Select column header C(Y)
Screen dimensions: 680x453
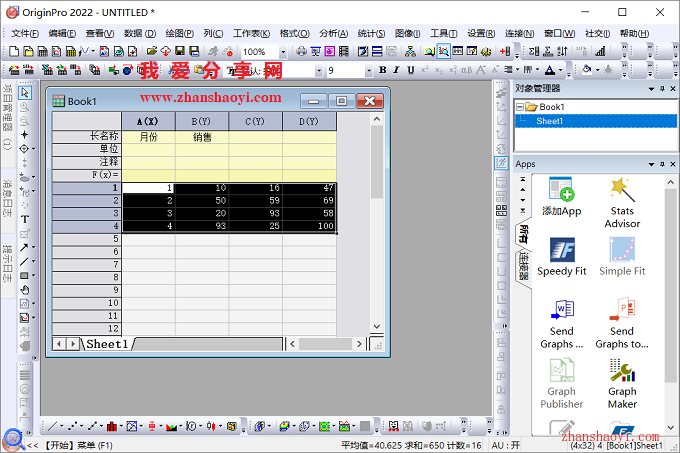pyautogui.click(x=255, y=121)
